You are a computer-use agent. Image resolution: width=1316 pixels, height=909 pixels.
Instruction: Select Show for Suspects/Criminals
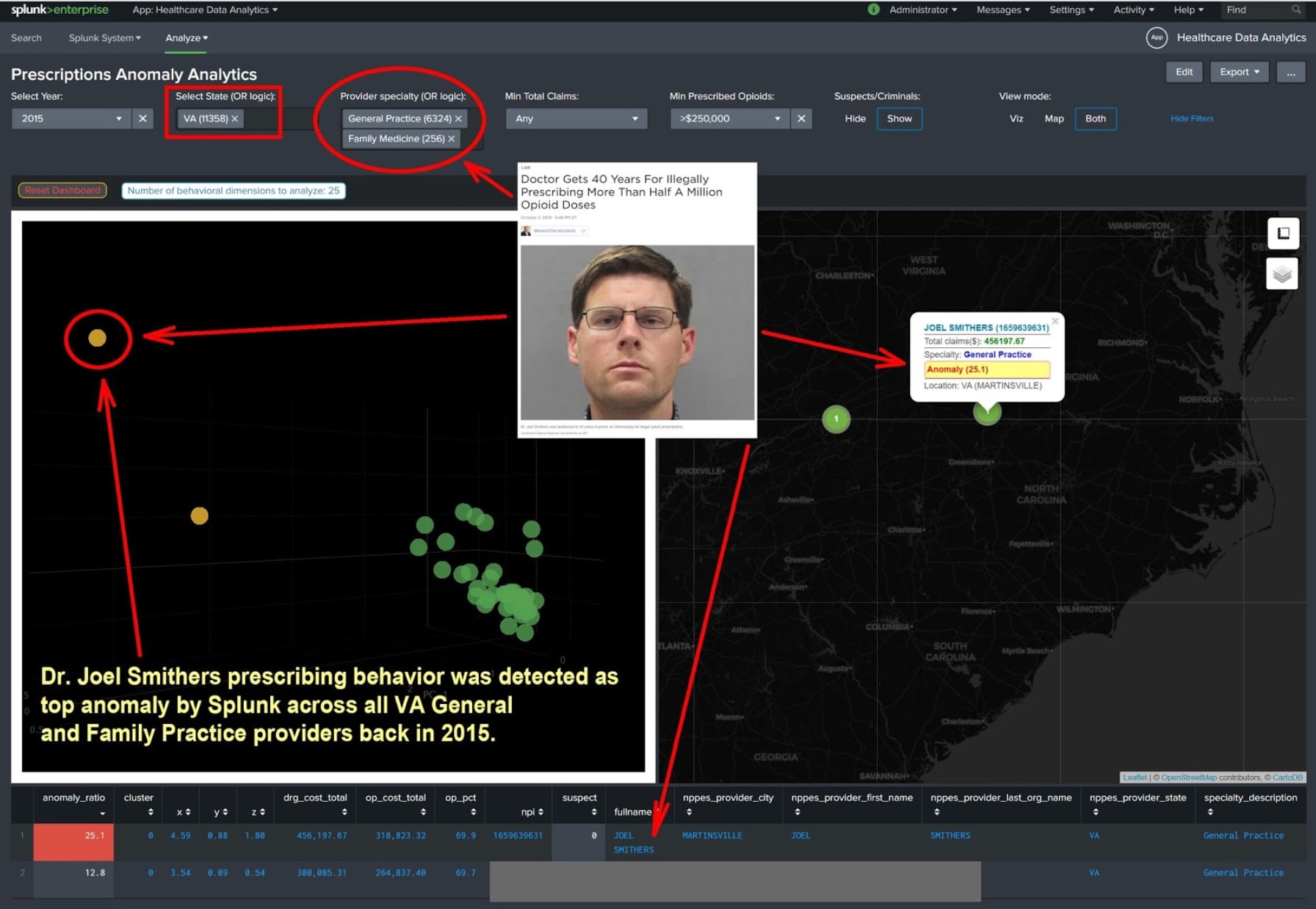(899, 118)
